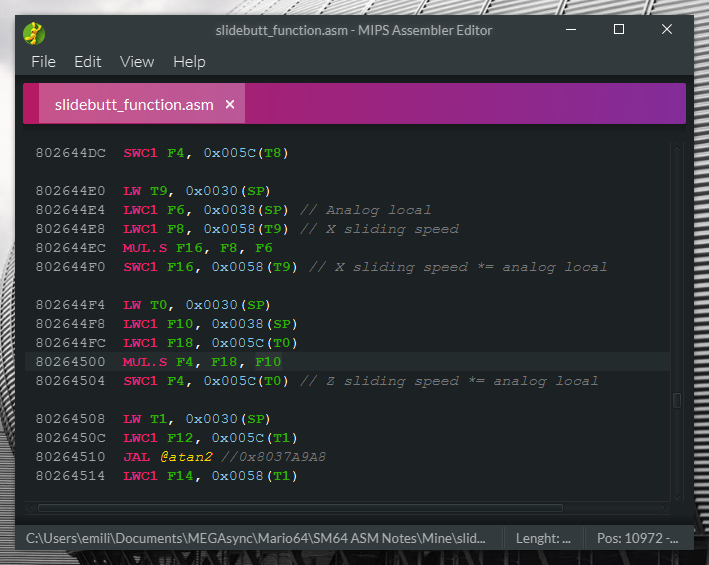Click the vertical scrollbar thumb
Viewport: 709px width, 565px height.
pos(677,400)
